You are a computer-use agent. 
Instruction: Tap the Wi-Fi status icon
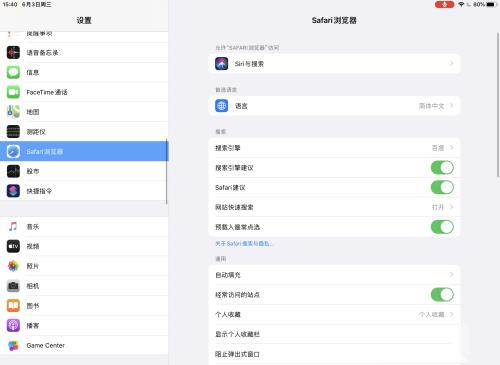tap(461, 4)
